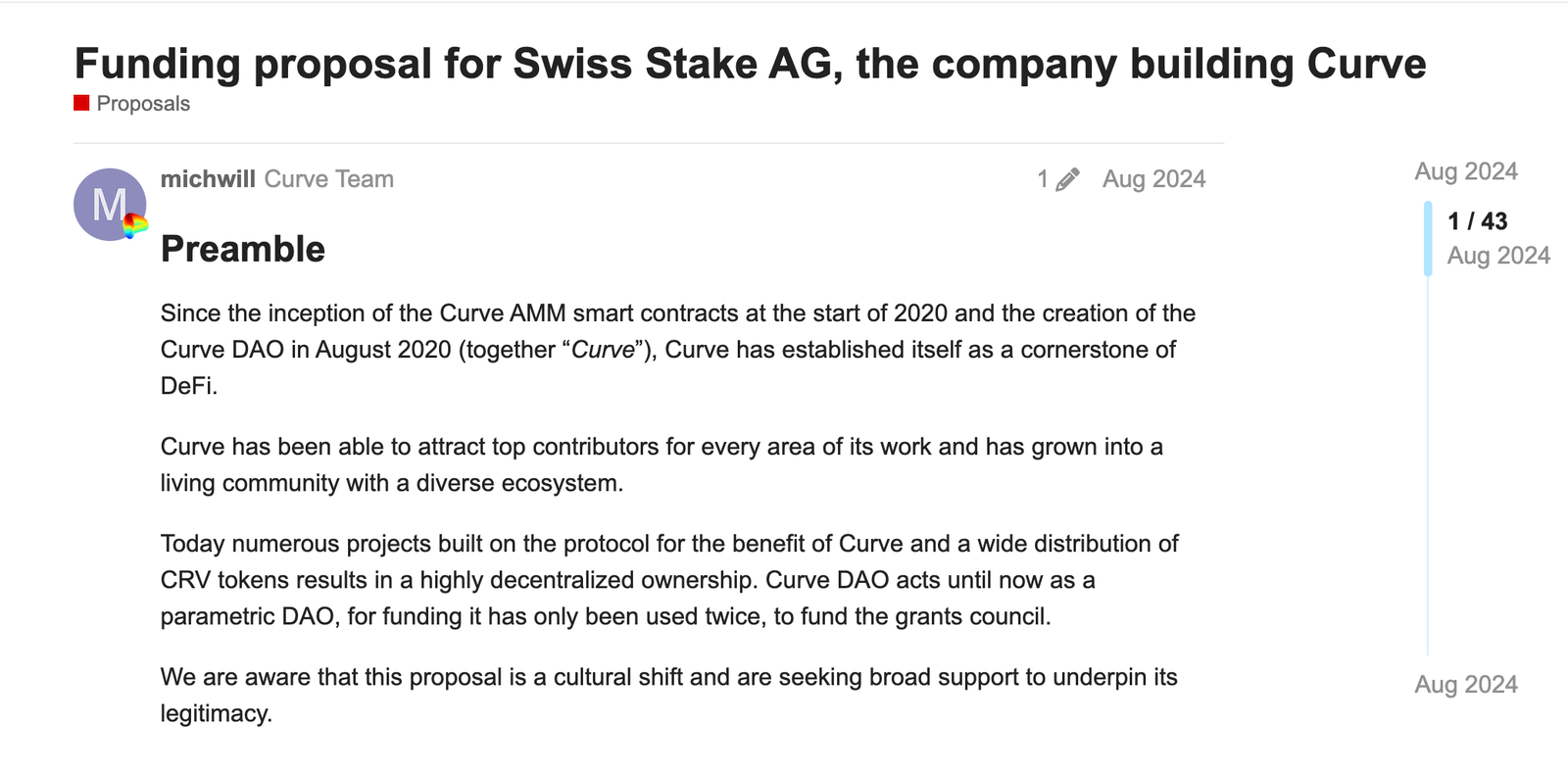Screen dimensions: 1568x770
Task: Click the pencil edit-history icon
Action: [1067, 178]
